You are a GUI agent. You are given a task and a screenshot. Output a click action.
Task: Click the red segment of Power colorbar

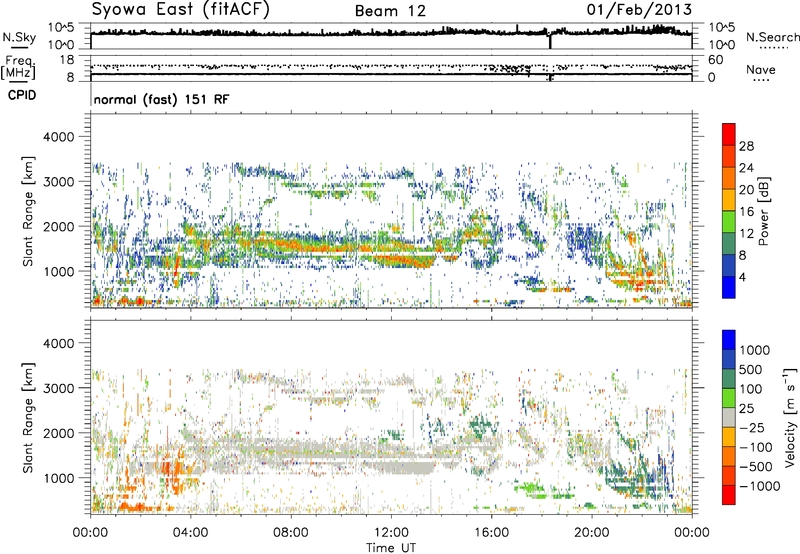click(x=729, y=135)
